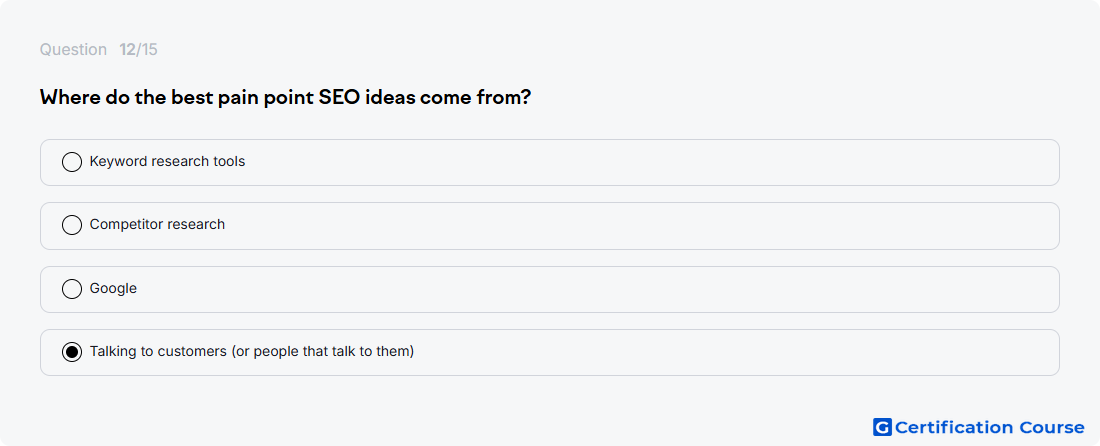The height and width of the screenshot is (446, 1100).
Task: Click the "Keyword research tools" answer label
Action: coord(167,161)
